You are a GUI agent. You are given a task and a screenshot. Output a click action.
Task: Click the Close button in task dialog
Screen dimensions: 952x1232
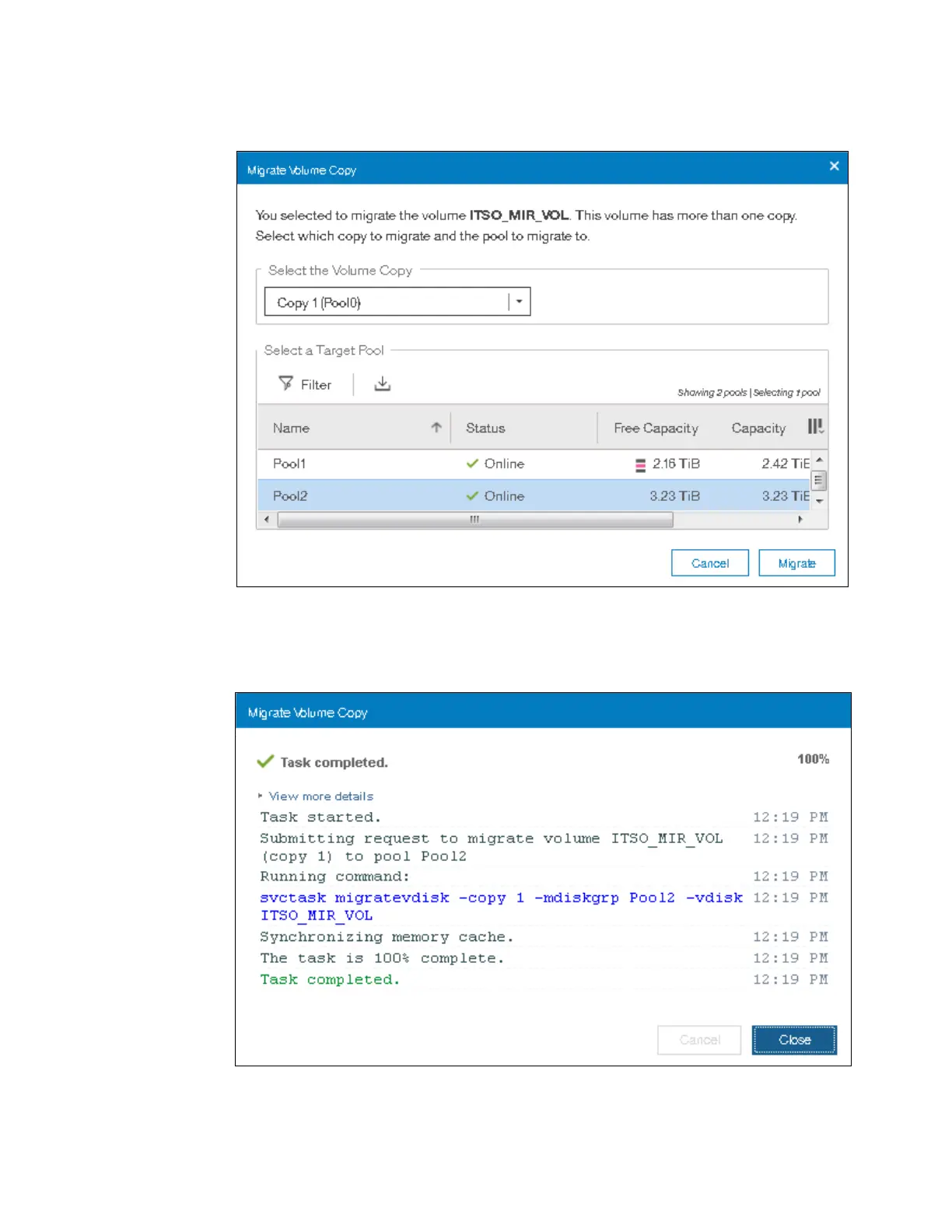tap(794, 1040)
